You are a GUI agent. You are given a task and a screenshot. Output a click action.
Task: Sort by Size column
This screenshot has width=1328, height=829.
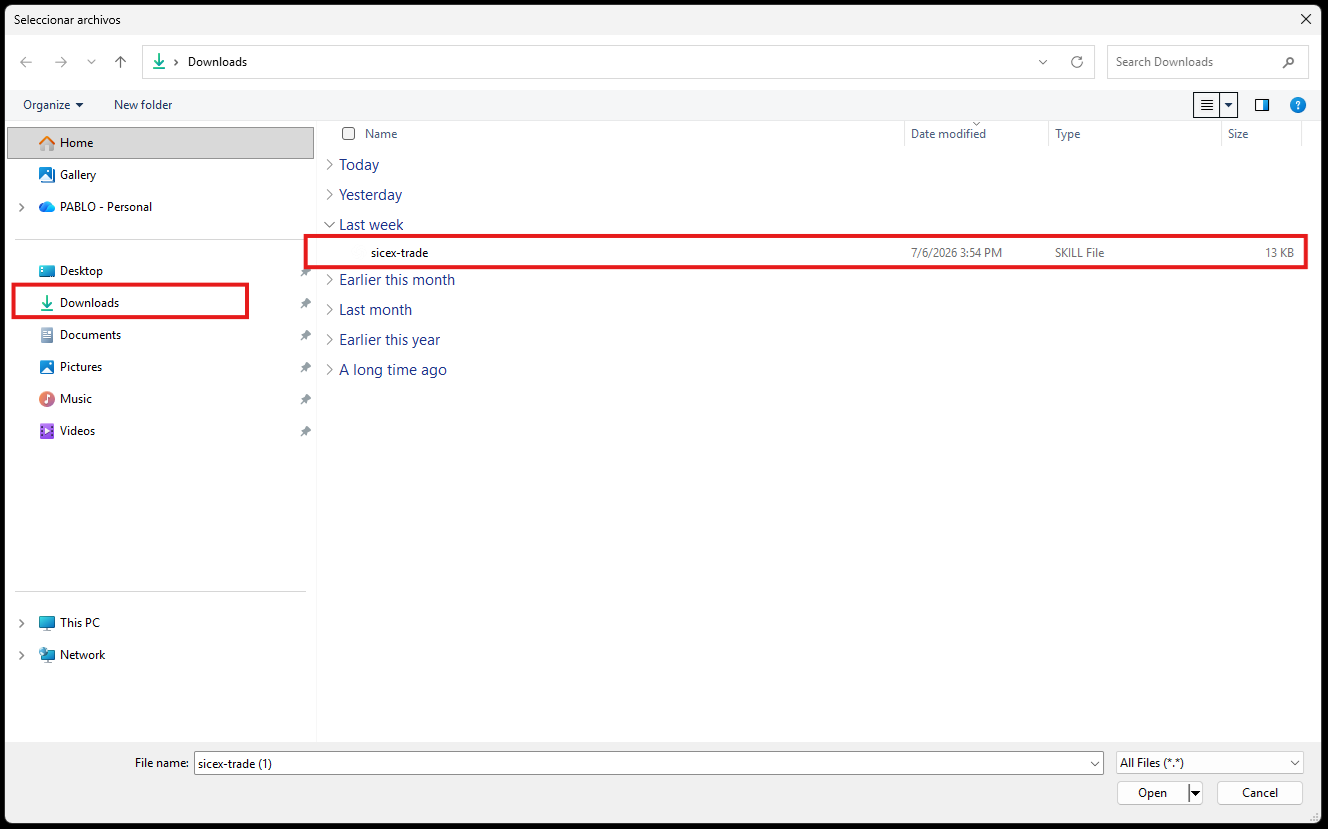point(1238,134)
